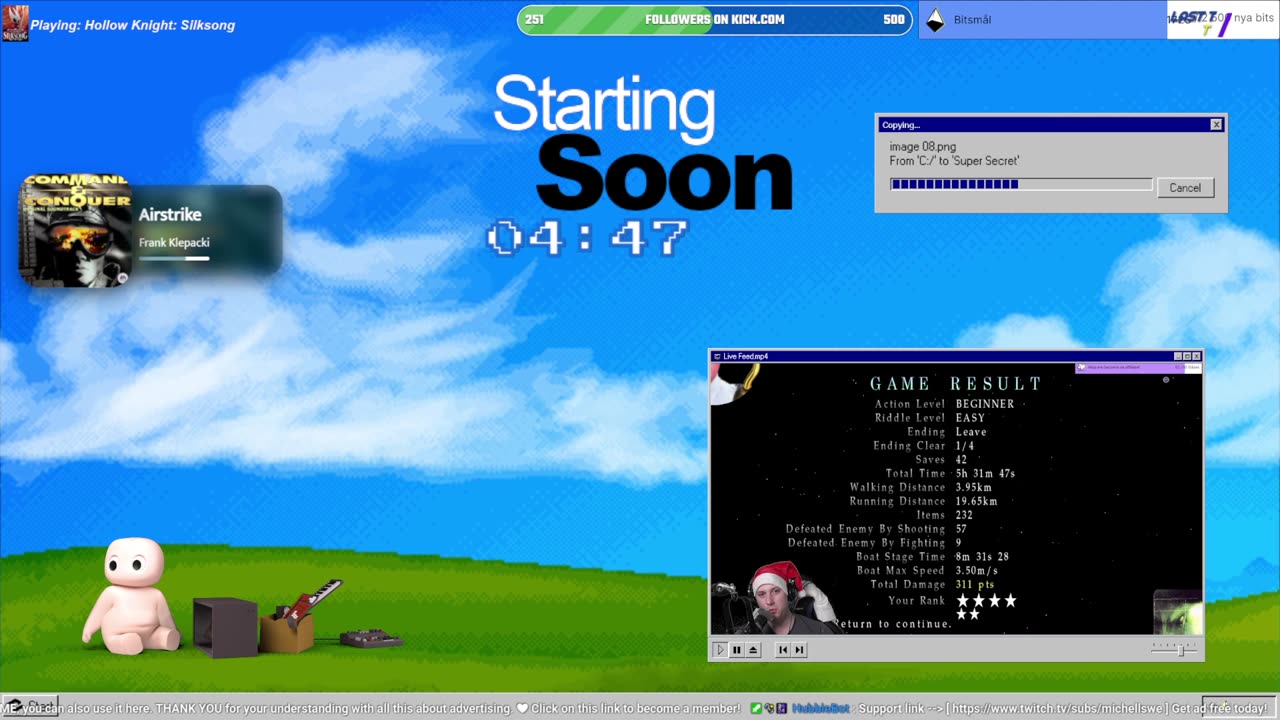This screenshot has width=1280, height=720.
Task: Skip to previous track in Live Feed player
Action: coord(782,649)
